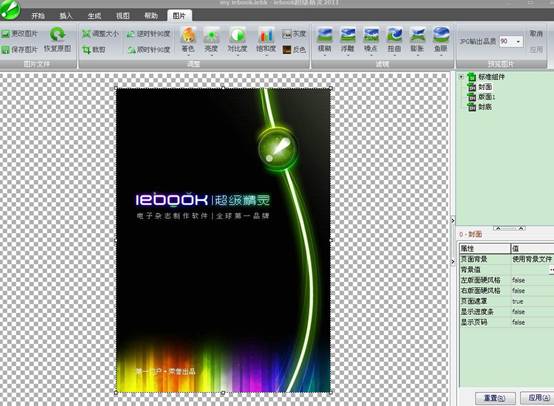Select the 标准组件 tree root
Screen dimensions: 554x406
pyautogui.click(x=491, y=77)
